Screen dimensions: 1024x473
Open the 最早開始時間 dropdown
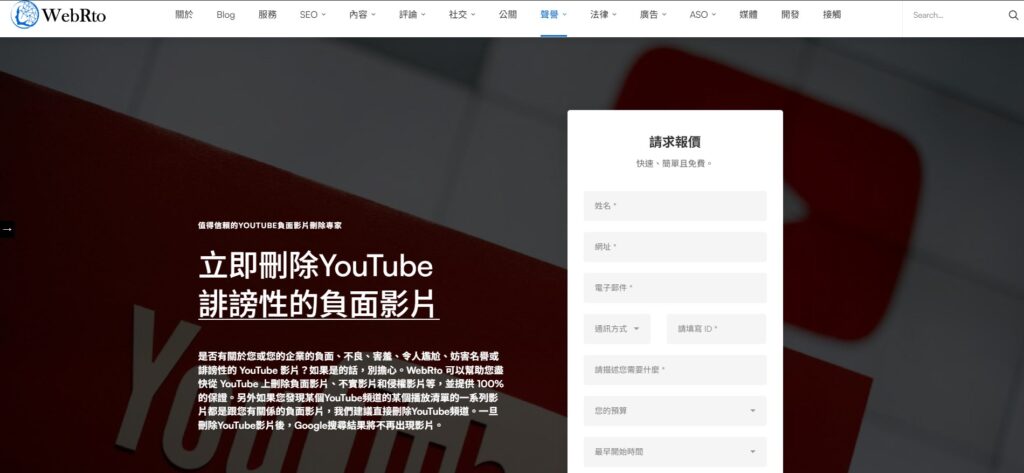[x=675, y=451]
